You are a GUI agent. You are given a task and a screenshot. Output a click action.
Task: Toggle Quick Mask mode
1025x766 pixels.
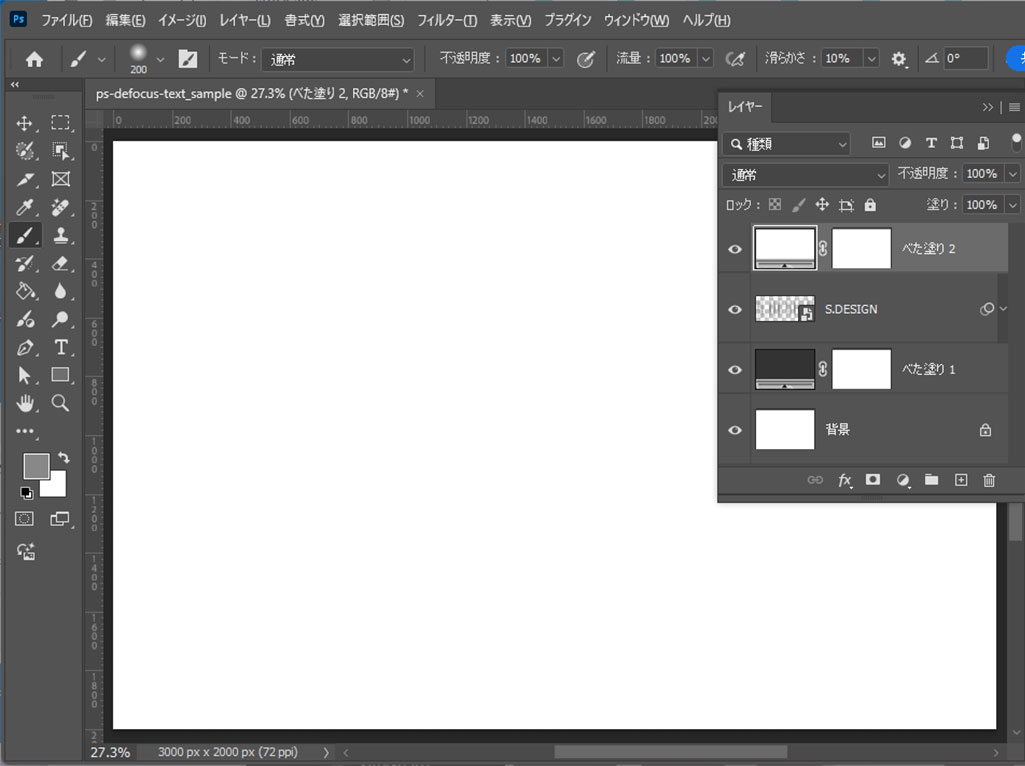click(24, 519)
